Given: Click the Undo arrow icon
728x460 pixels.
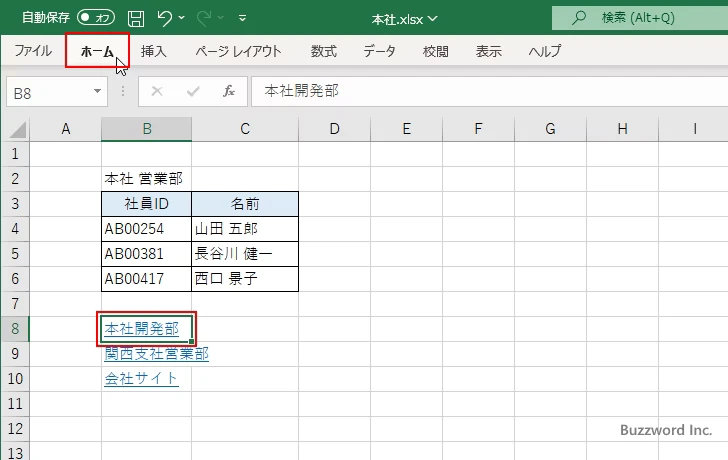Looking at the screenshot, I should coord(164,18).
